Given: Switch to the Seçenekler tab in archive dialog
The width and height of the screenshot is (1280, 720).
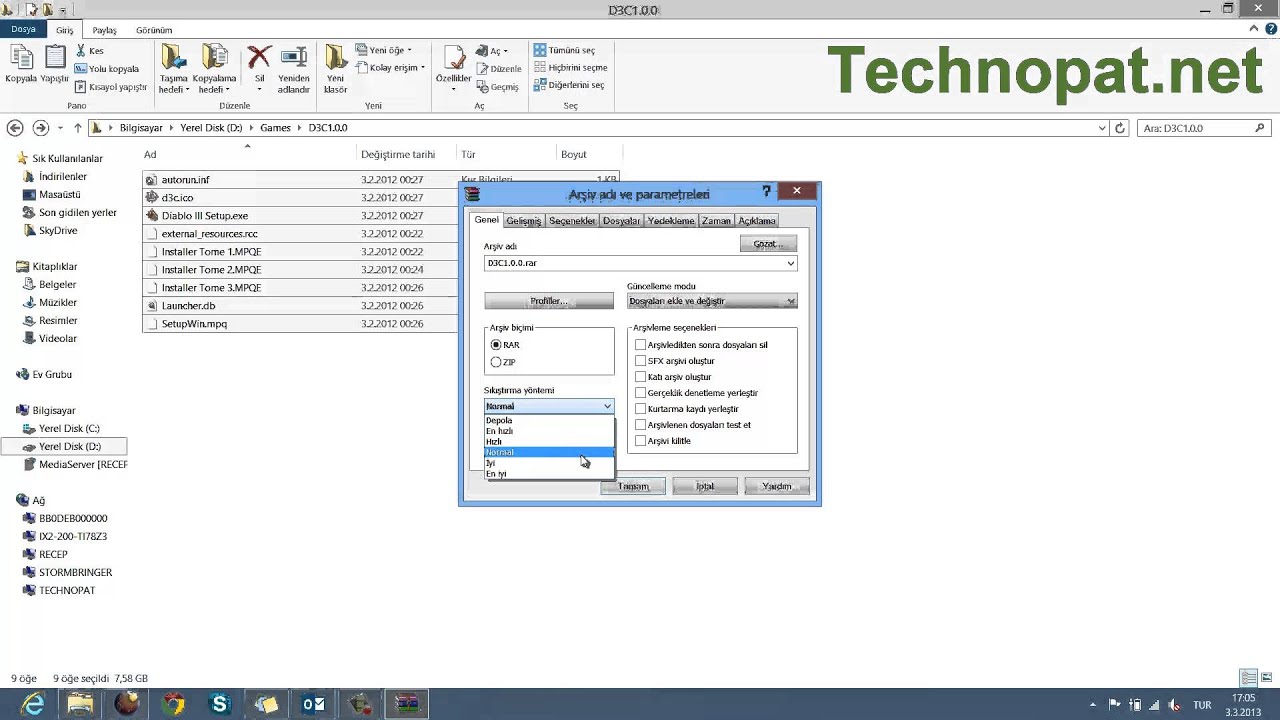Looking at the screenshot, I should point(572,221).
